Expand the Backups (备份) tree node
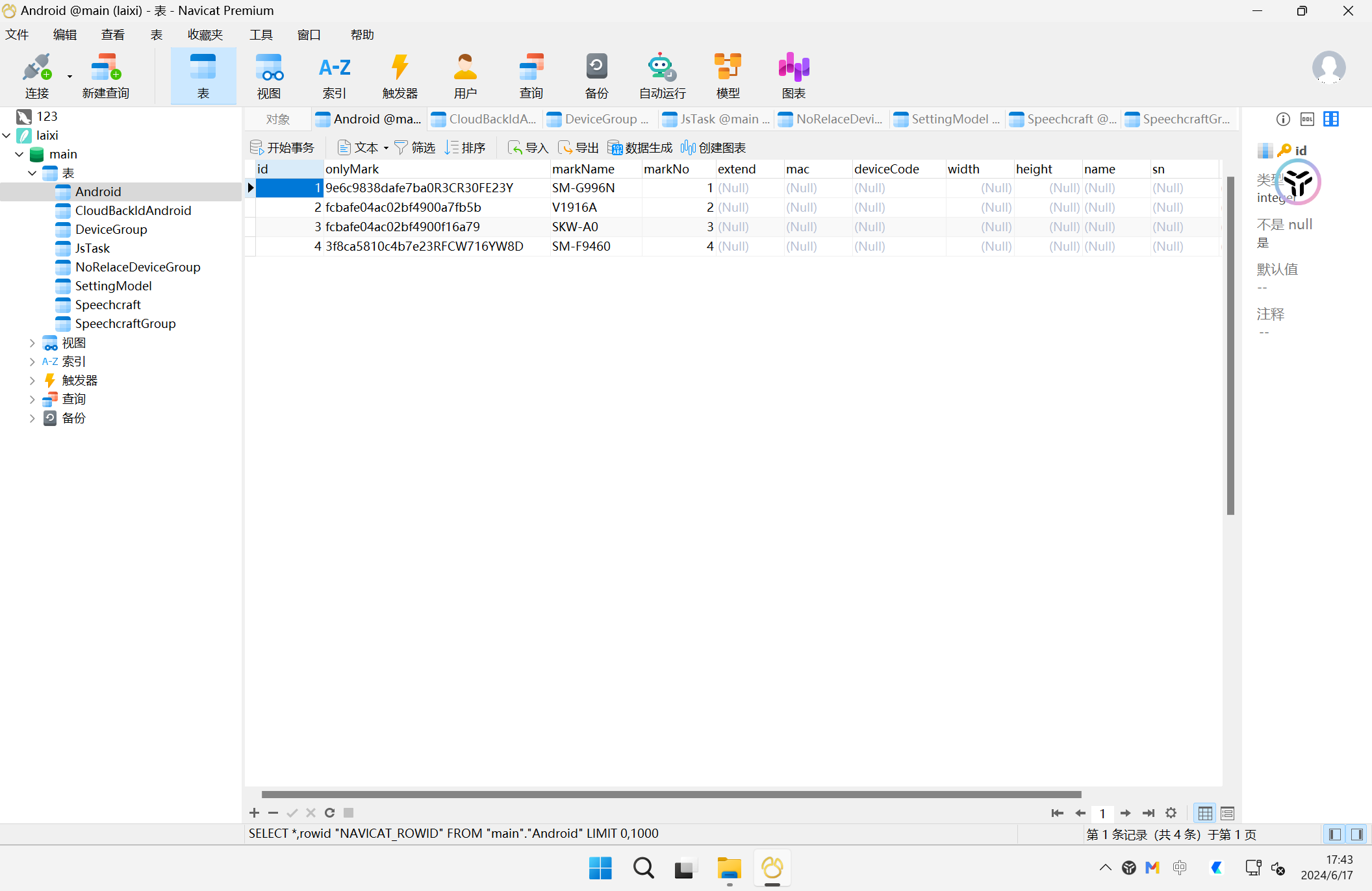Screen dimensions: 1372x891 (x=32, y=418)
